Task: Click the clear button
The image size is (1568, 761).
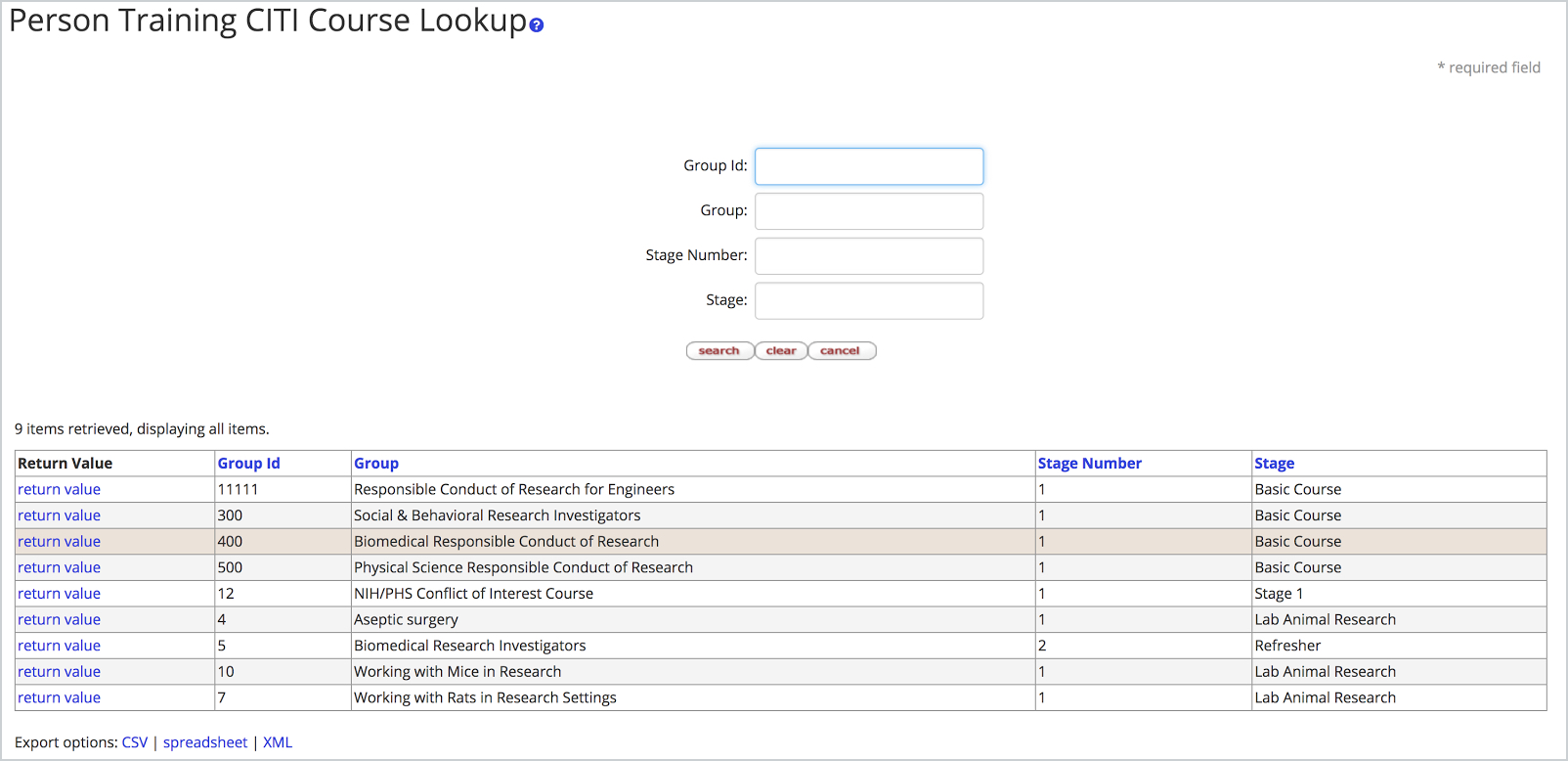Action: (781, 351)
